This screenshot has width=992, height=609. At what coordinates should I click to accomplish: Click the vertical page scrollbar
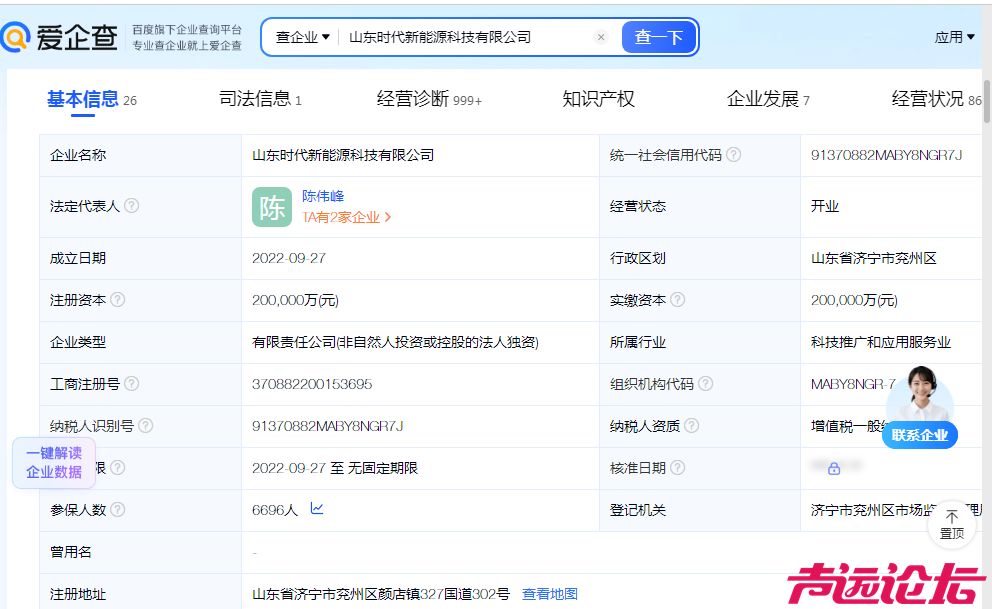[x=987, y=101]
